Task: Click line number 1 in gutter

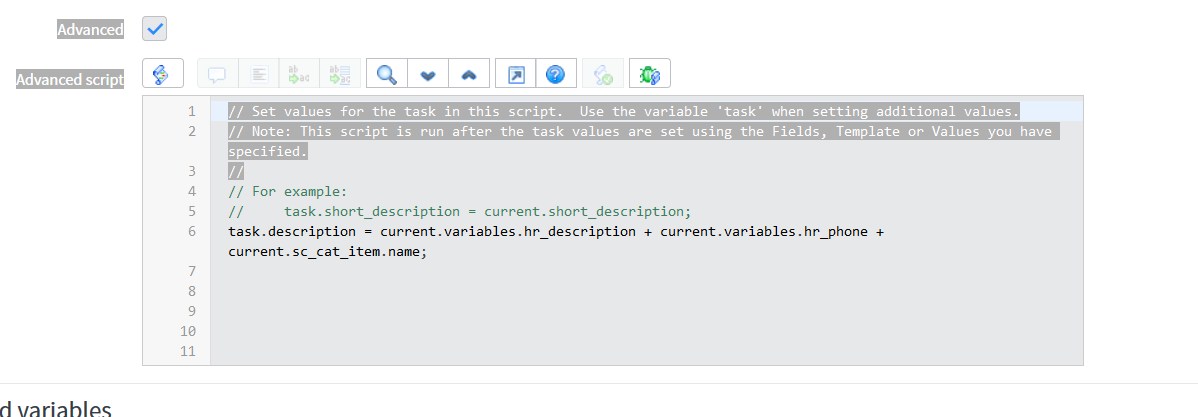Action: [192, 112]
